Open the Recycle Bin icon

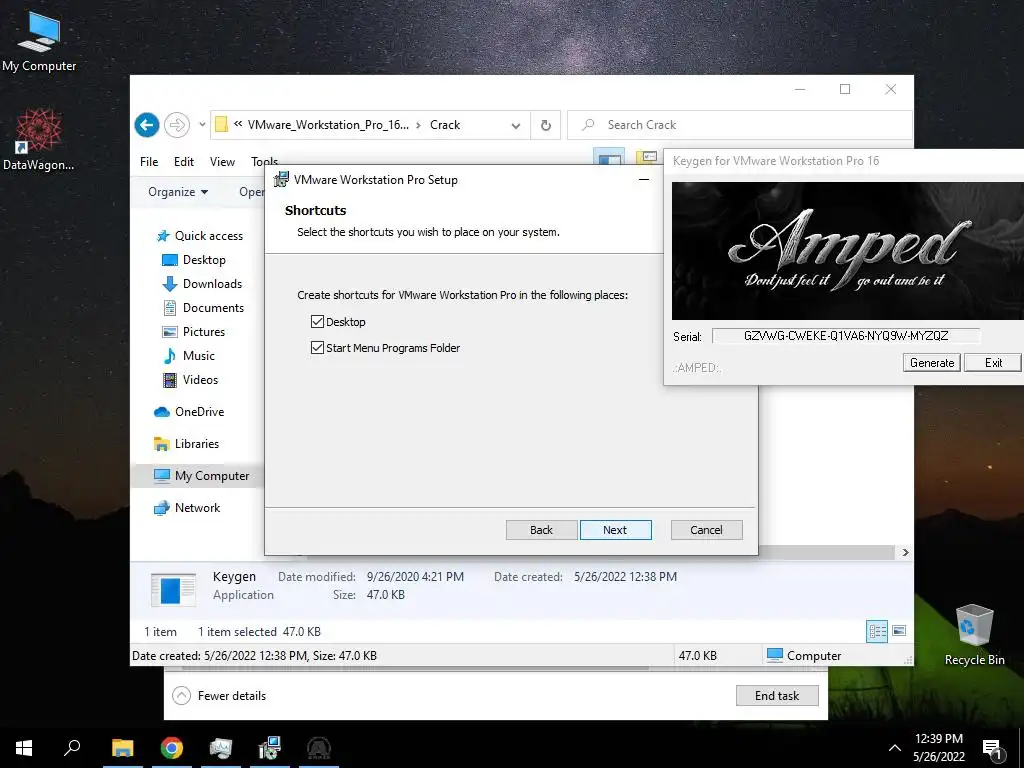click(x=974, y=635)
